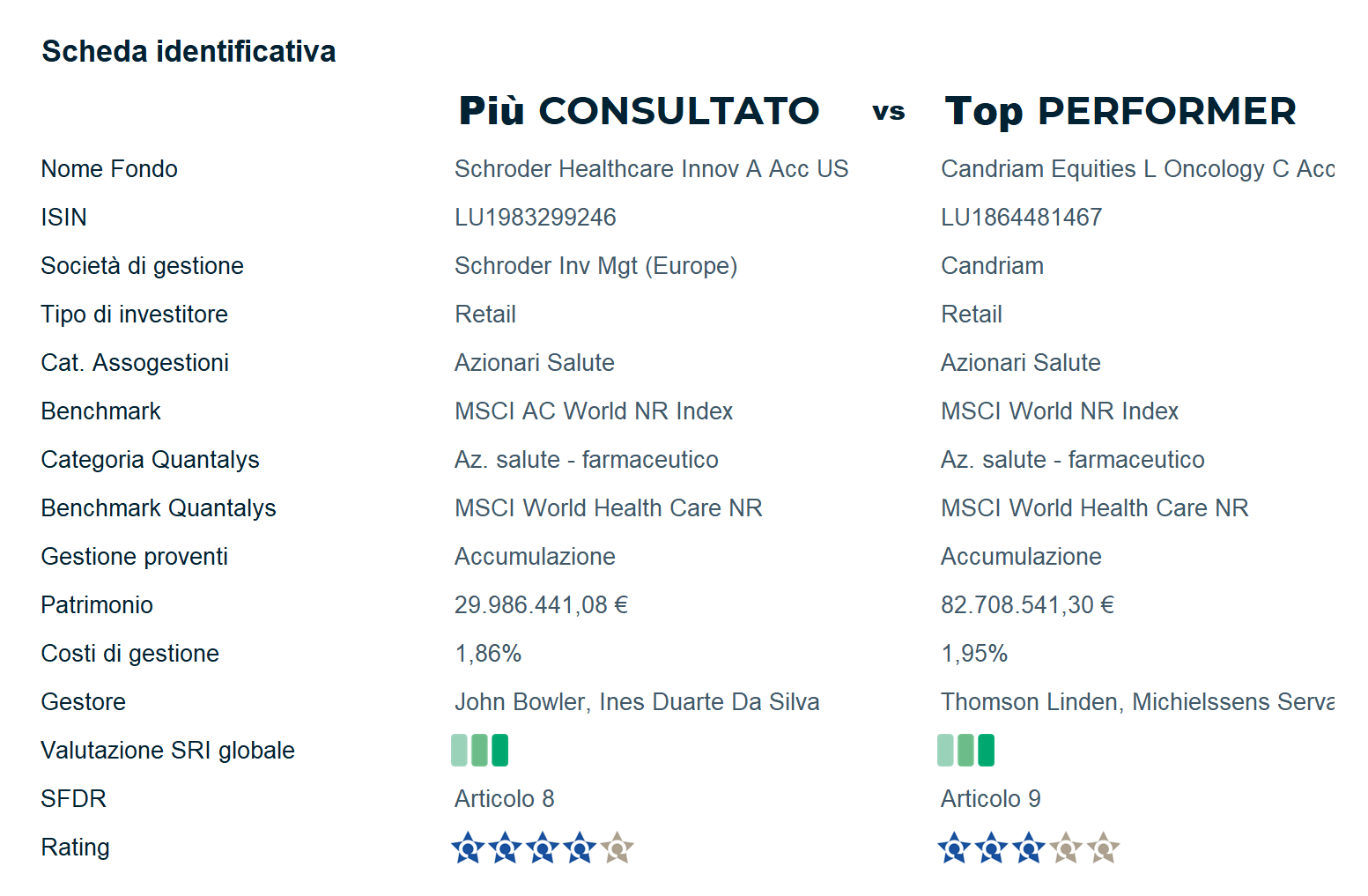Click the Schroder Healthcare Innov A Acc fund name
The height and width of the screenshot is (896, 1368).
[x=651, y=169]
